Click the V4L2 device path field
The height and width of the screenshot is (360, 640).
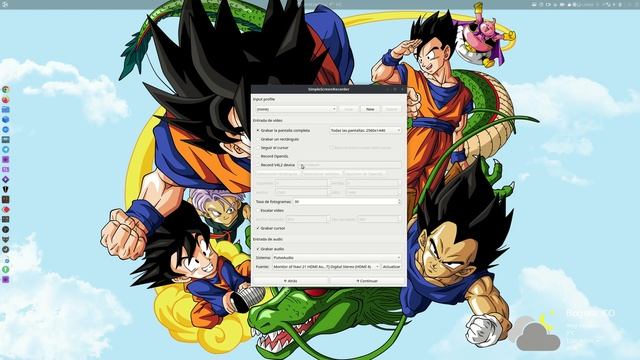coord(349,165)
